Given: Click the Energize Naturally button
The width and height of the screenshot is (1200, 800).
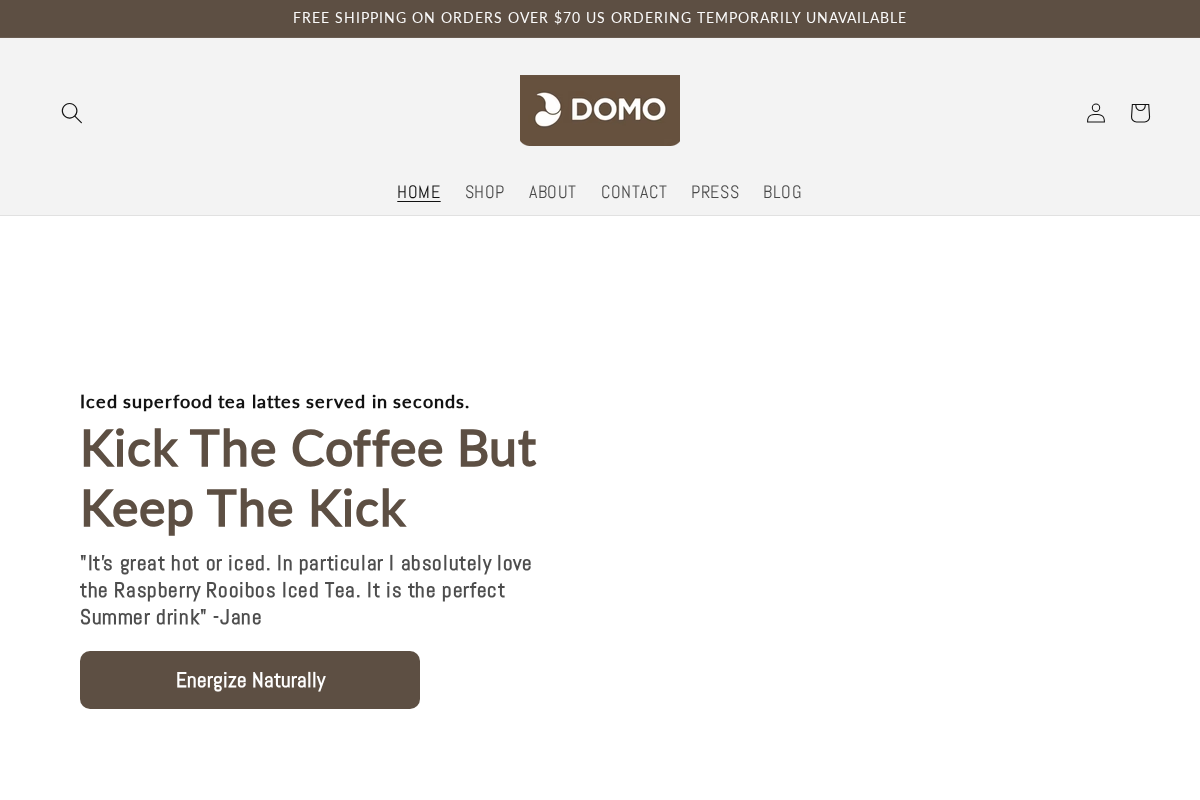Looking at the screenshot, I should (x=250, y=680).
